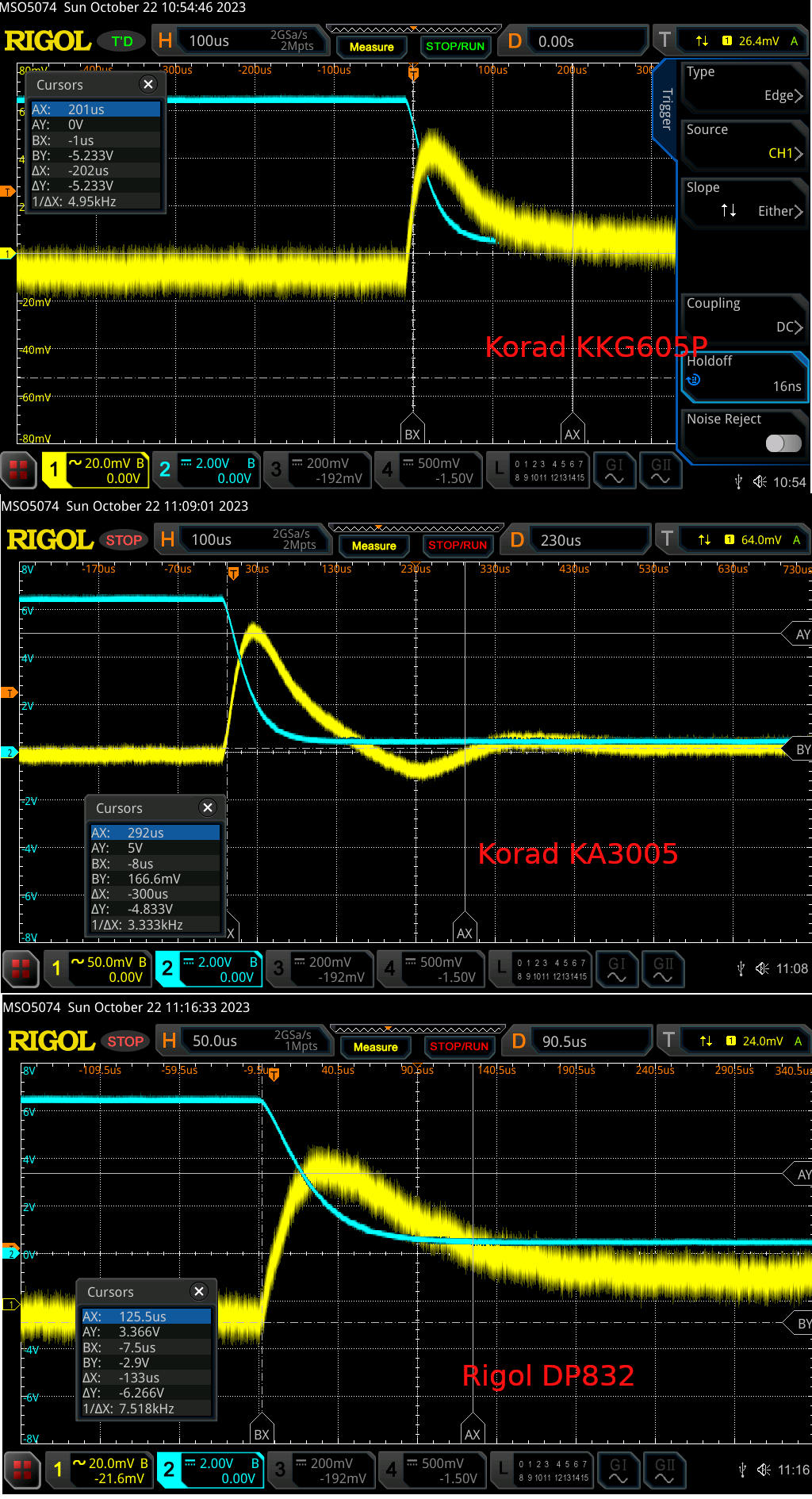Select AX: 292us row in Cursors panel
Screen dimensions: 812x1499
(155, 833)
